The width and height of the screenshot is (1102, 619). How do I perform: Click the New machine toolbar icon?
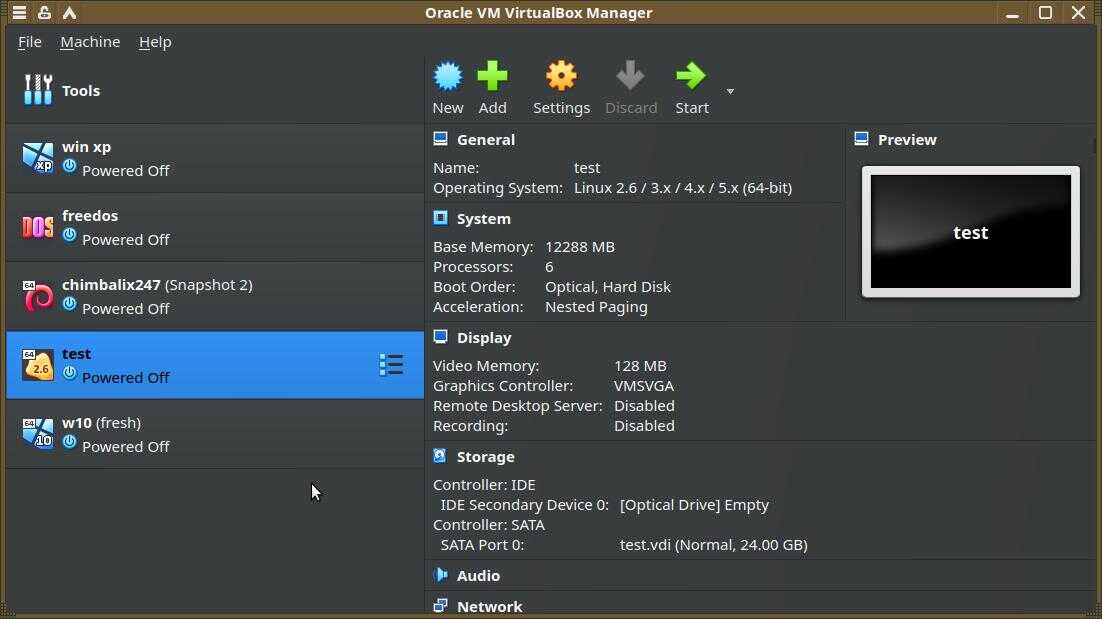coord(448,76)
